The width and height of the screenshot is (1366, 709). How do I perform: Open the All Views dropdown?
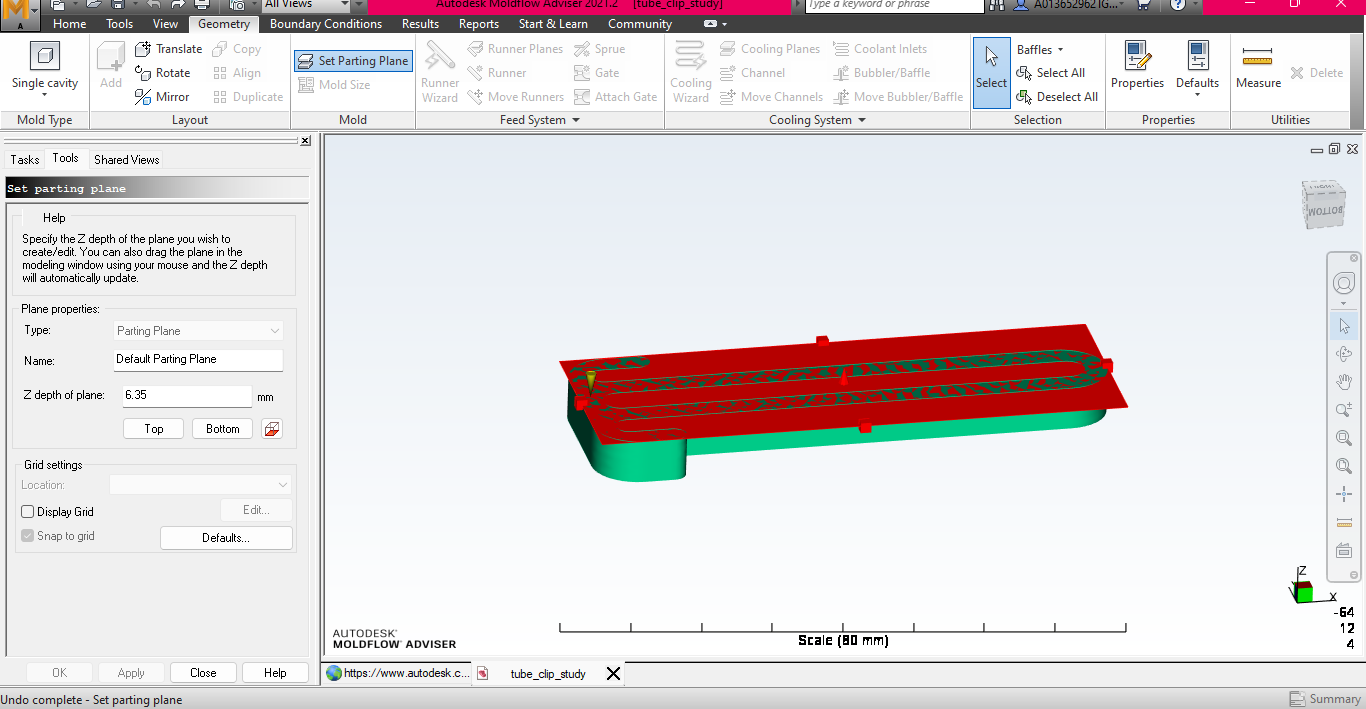tap(310, 4)
